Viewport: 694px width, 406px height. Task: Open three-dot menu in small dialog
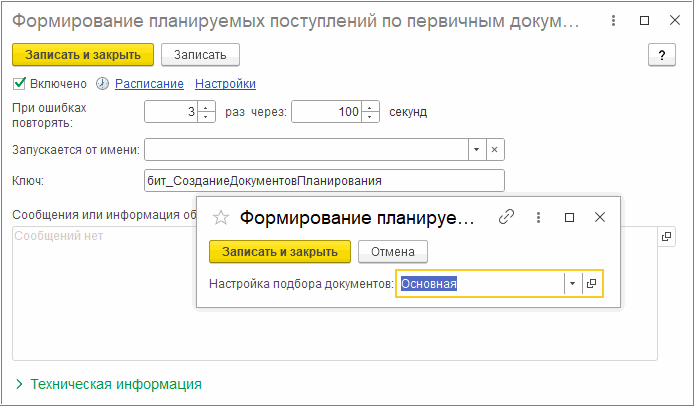(x=539, y=217)
